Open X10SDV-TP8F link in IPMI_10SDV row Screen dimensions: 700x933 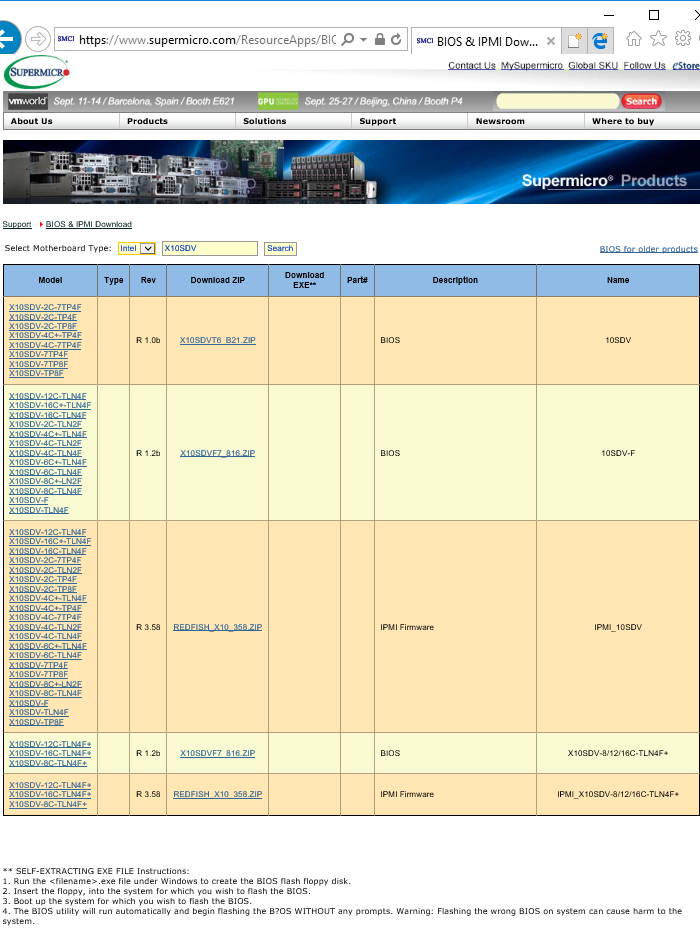(x=36, y=722)
